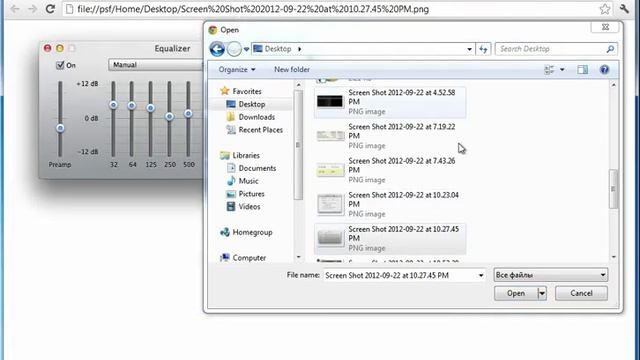
Task: Change the view with the views icon
Action: click(x=549, y=70)
